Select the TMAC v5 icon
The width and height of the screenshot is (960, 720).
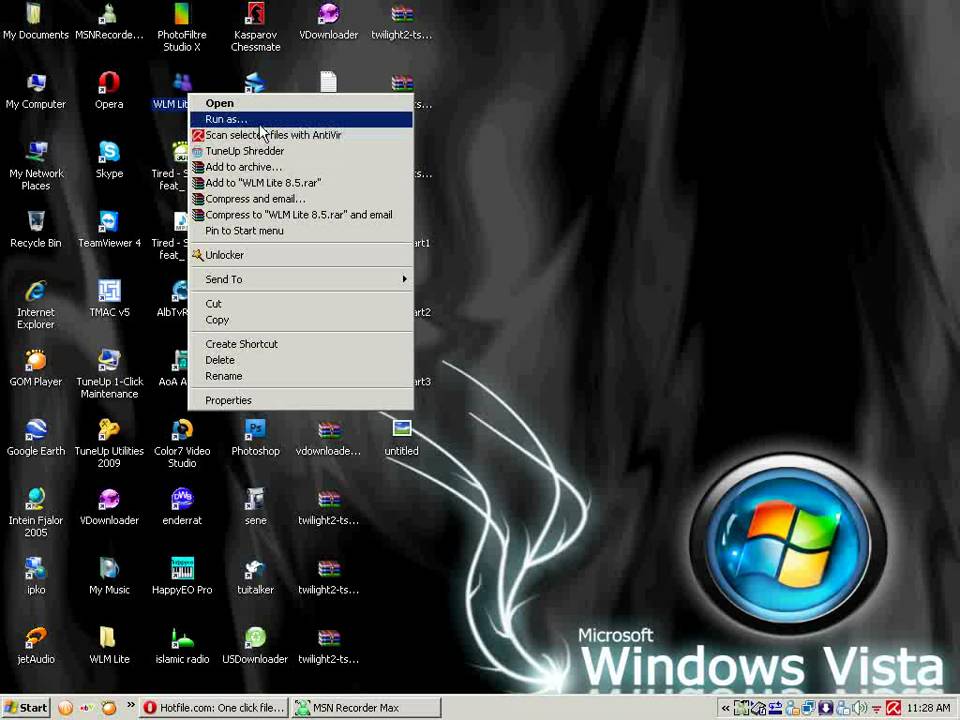point(109,299)
